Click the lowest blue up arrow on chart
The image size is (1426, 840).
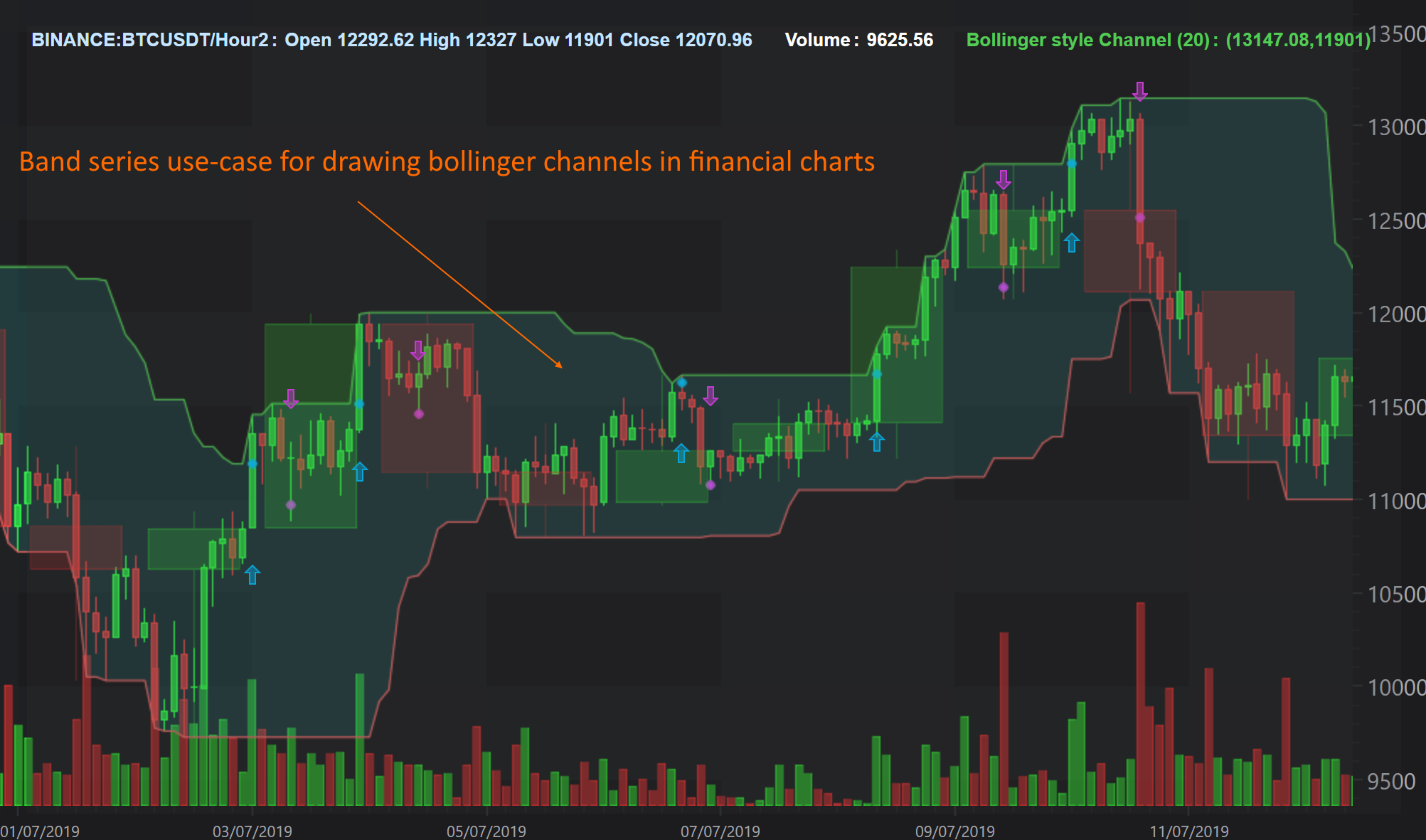coord(252,574)
